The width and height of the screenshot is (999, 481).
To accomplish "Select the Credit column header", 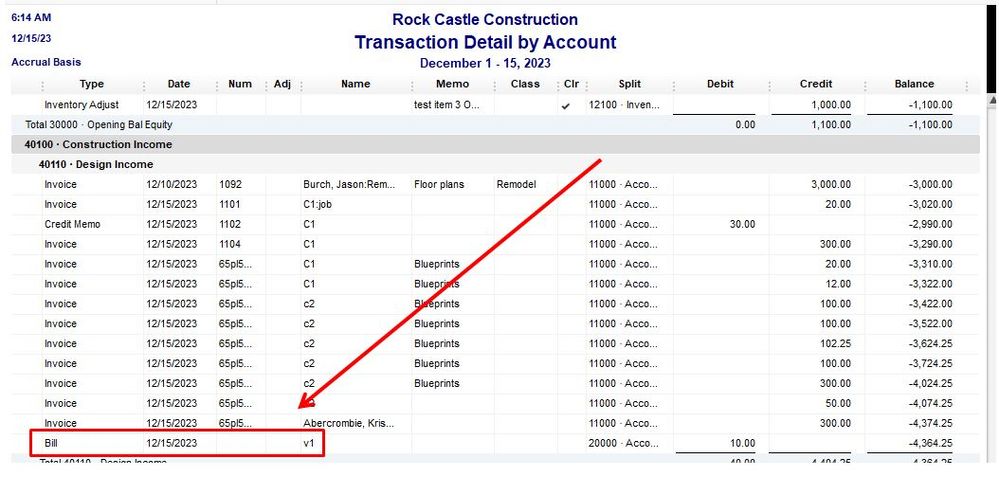I will click(816, 84).
